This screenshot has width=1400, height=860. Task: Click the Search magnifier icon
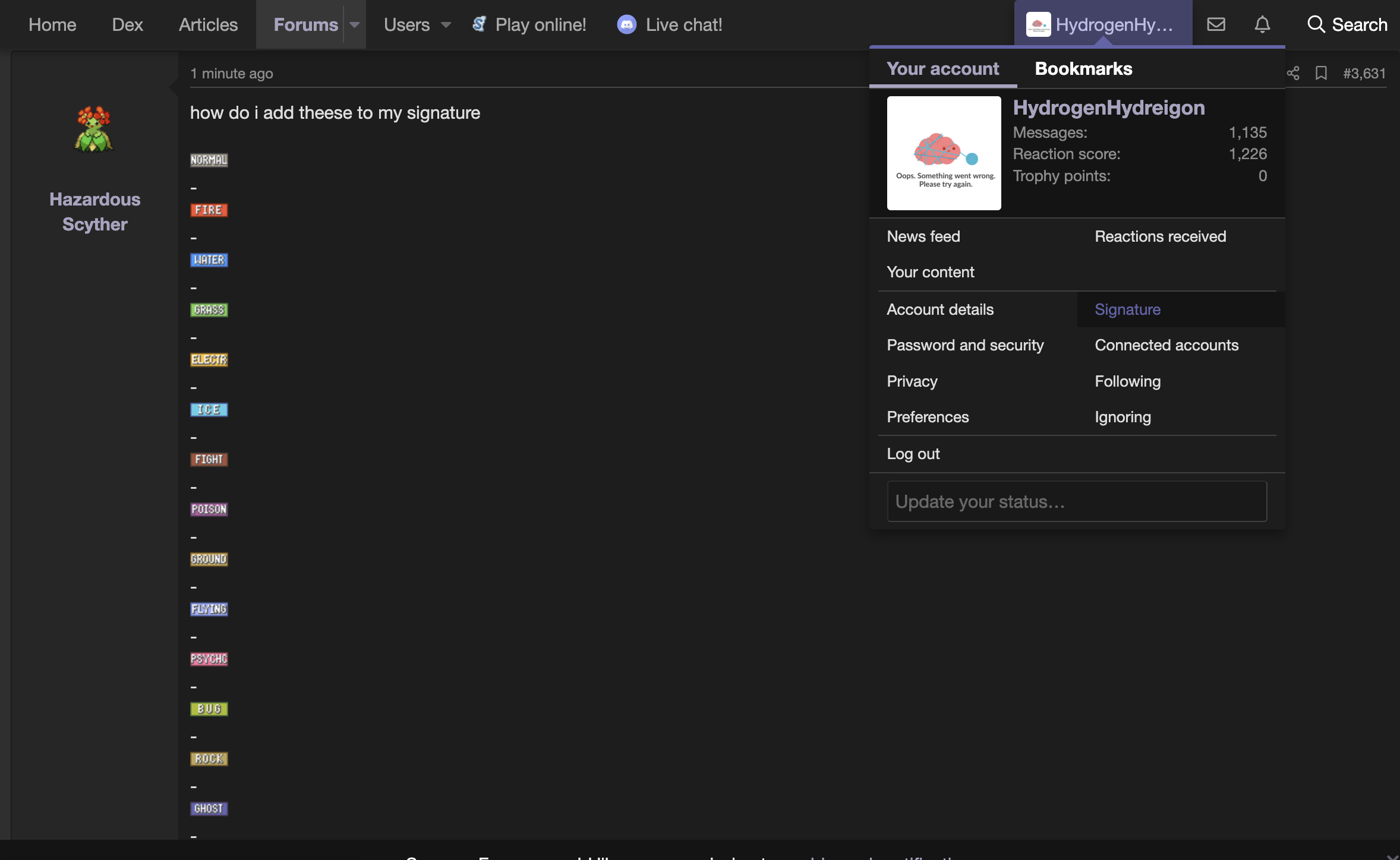[1316, 24]
